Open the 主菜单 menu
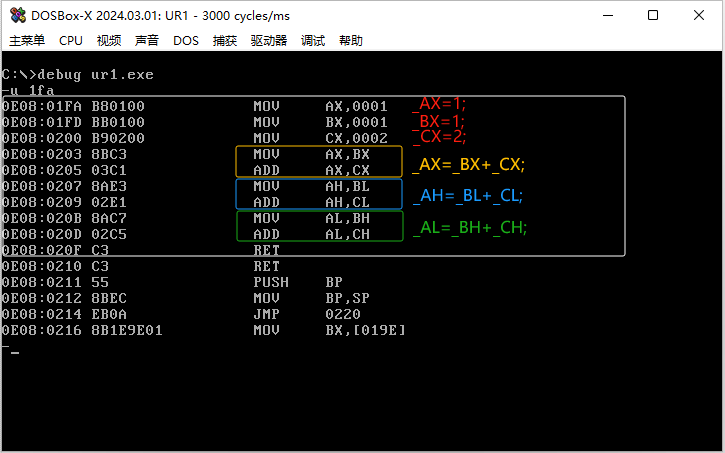 (x=27, y=41)
